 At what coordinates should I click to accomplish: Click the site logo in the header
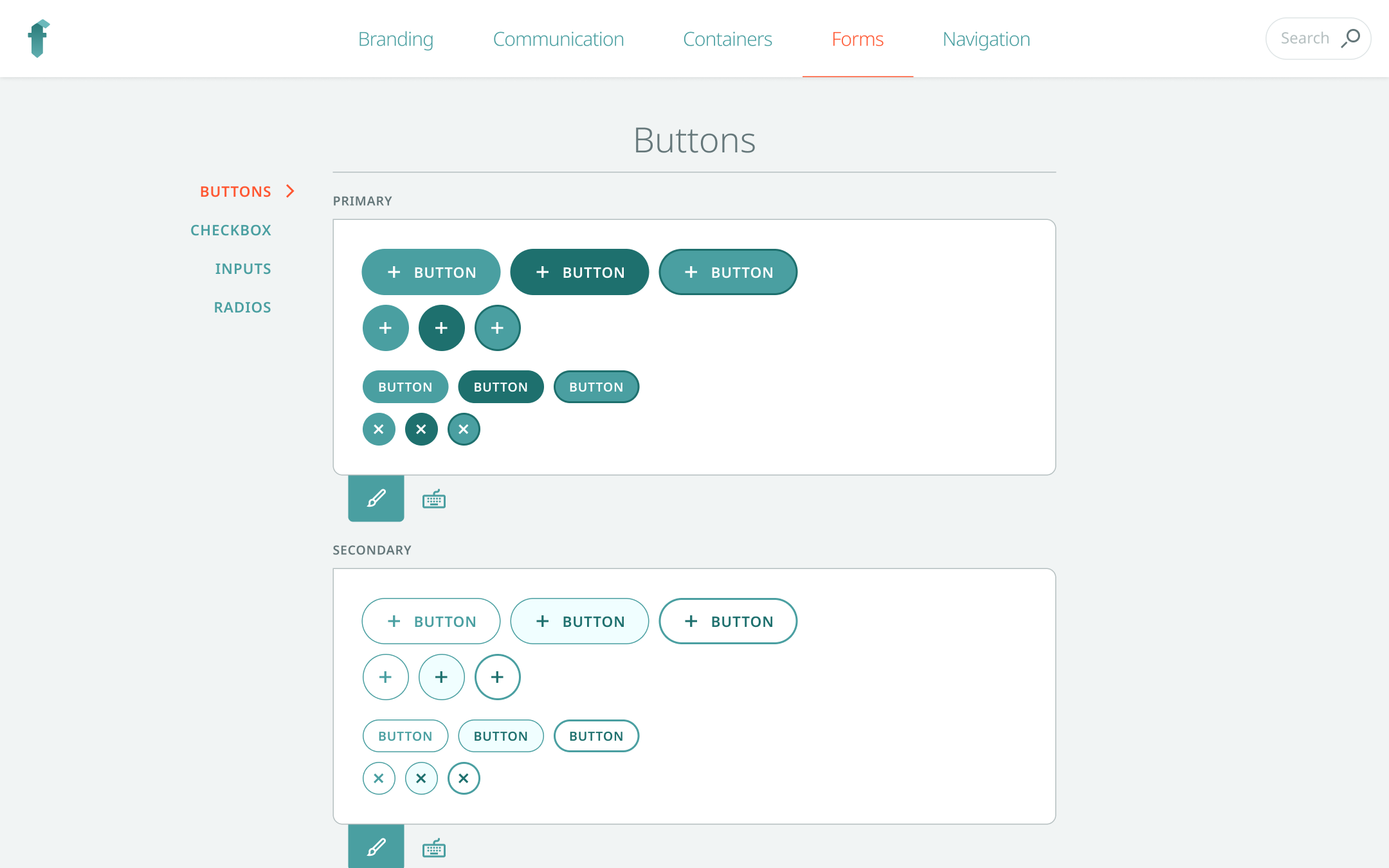pos(39,39)
